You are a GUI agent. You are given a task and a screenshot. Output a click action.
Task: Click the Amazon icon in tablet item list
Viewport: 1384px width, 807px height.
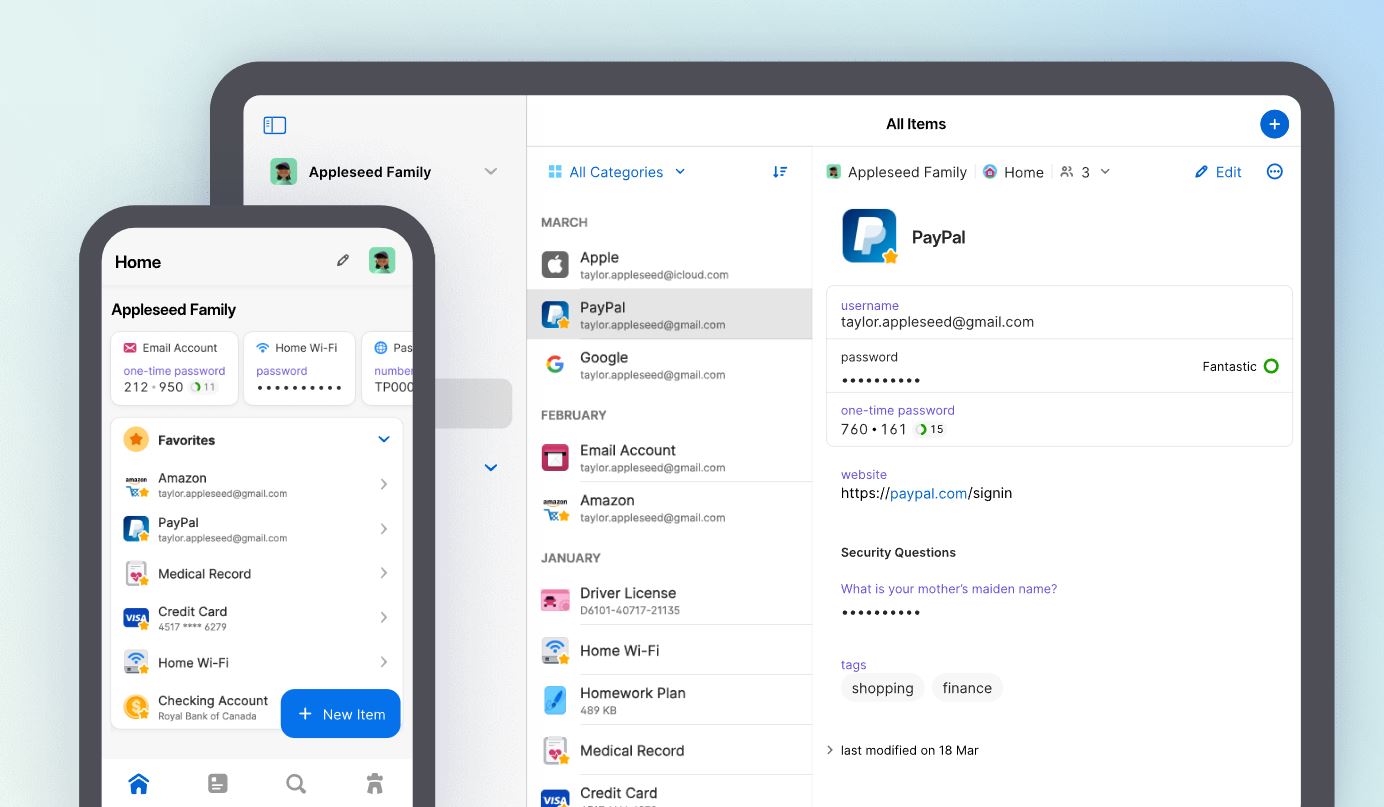[x=555, y=508]
